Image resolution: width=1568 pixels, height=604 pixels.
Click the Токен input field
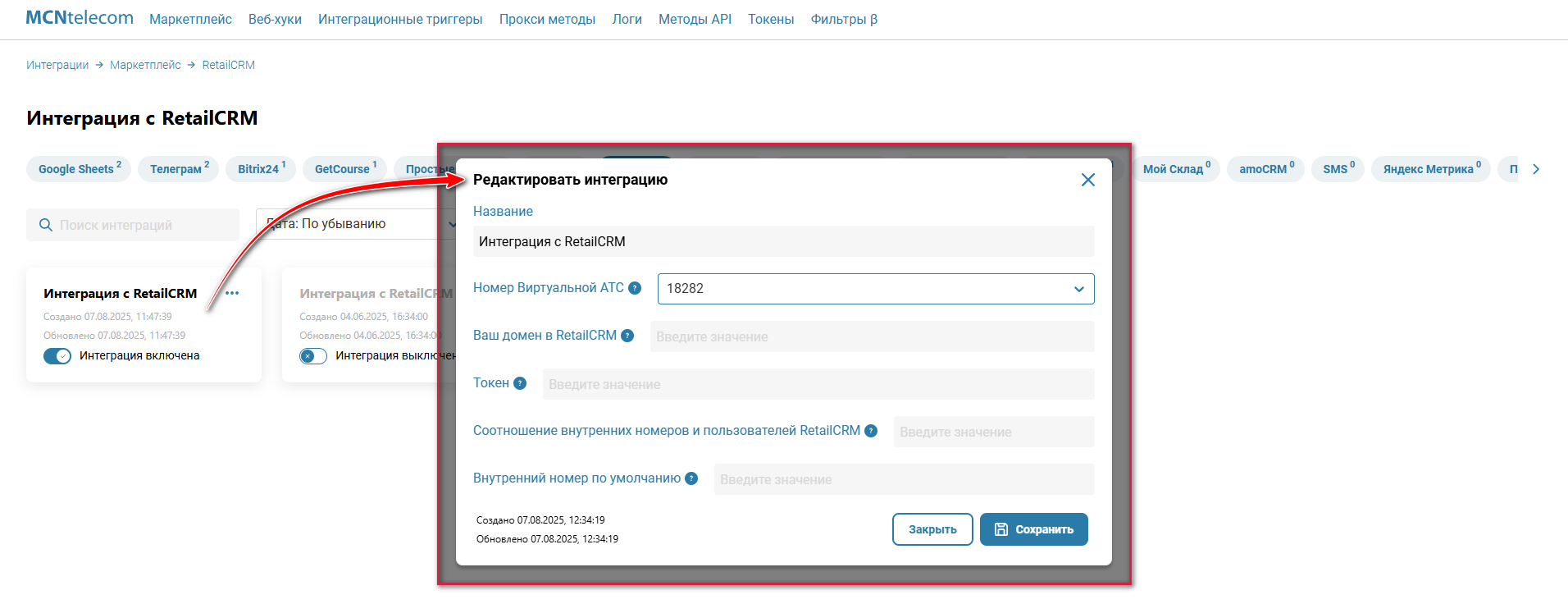(818, 384)
